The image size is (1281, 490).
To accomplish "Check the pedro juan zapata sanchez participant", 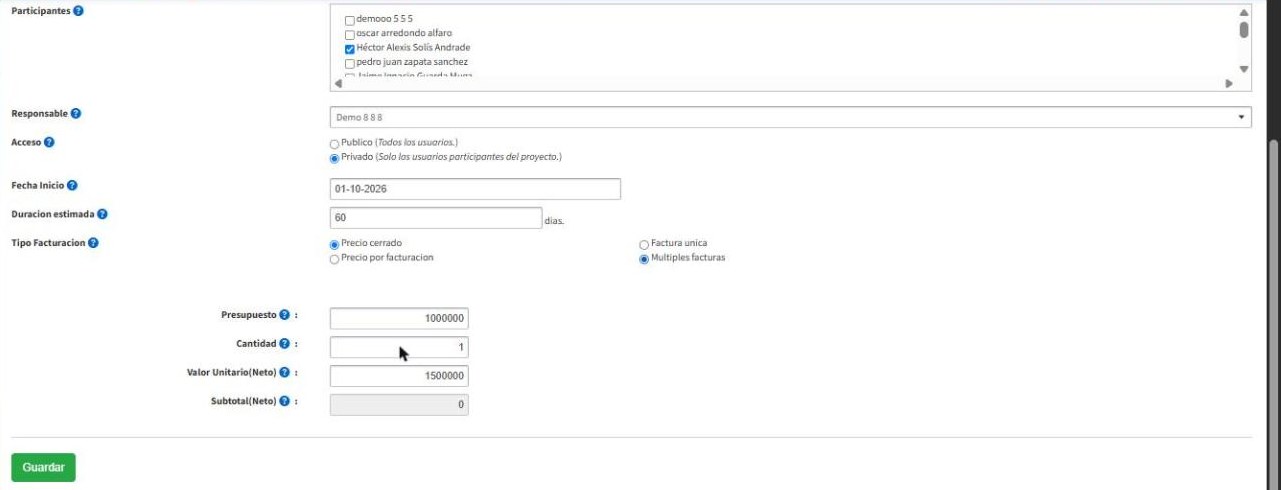I will point(350,63).
